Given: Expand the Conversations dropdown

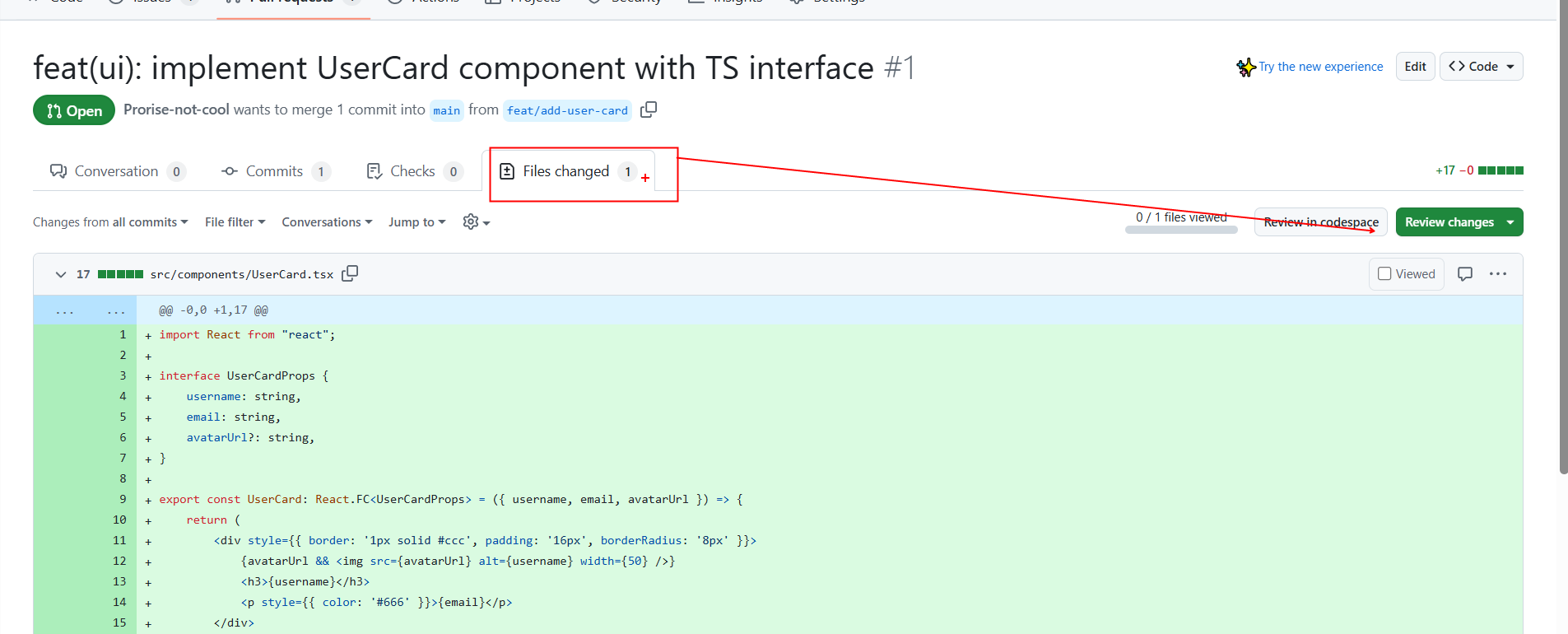Looking at the screenshot, I should pyautogui.click(x=327, y=222).
